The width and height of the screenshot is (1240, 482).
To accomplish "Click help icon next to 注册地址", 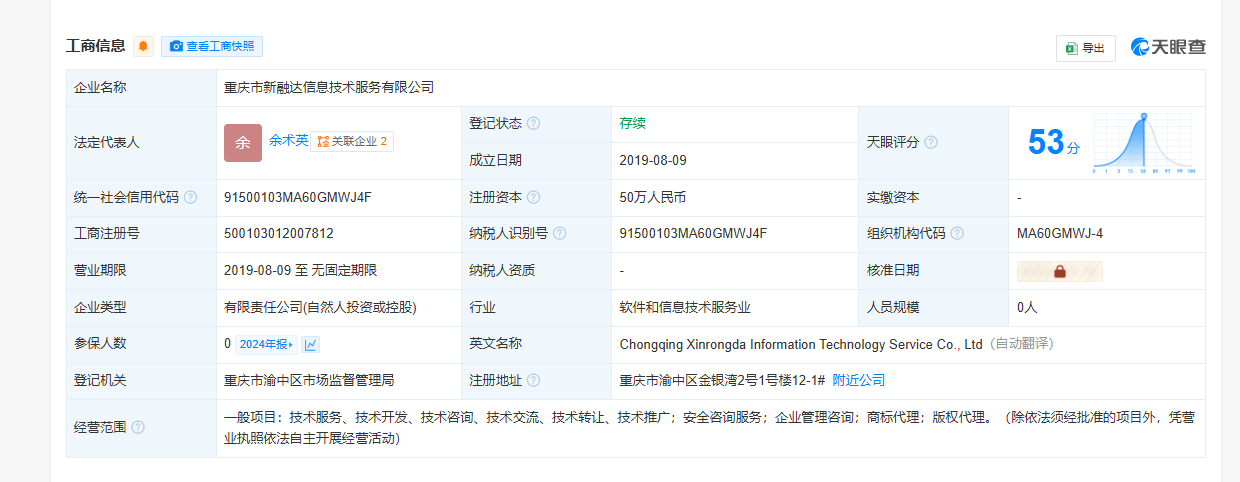I will tap(534, 381).
